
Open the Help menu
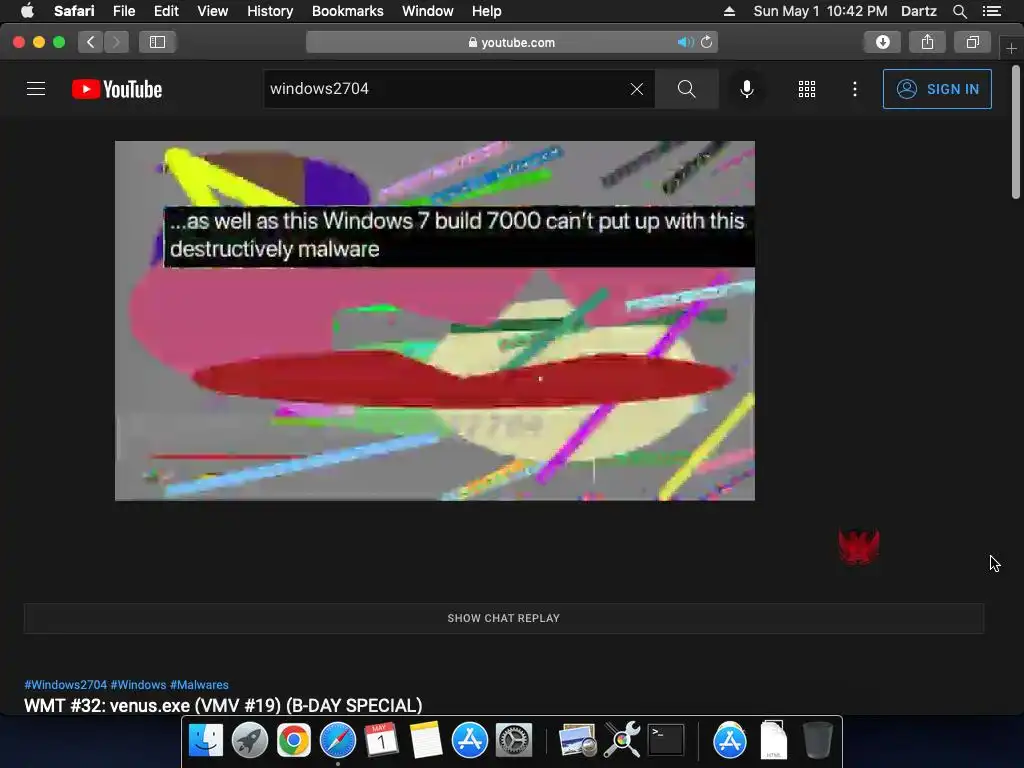(x=487, y=11)
